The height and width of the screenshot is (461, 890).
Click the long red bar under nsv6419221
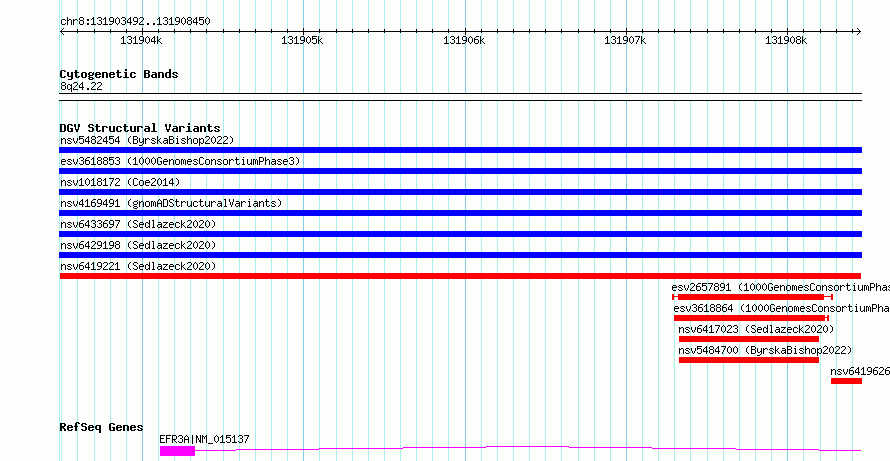point(460,276)
